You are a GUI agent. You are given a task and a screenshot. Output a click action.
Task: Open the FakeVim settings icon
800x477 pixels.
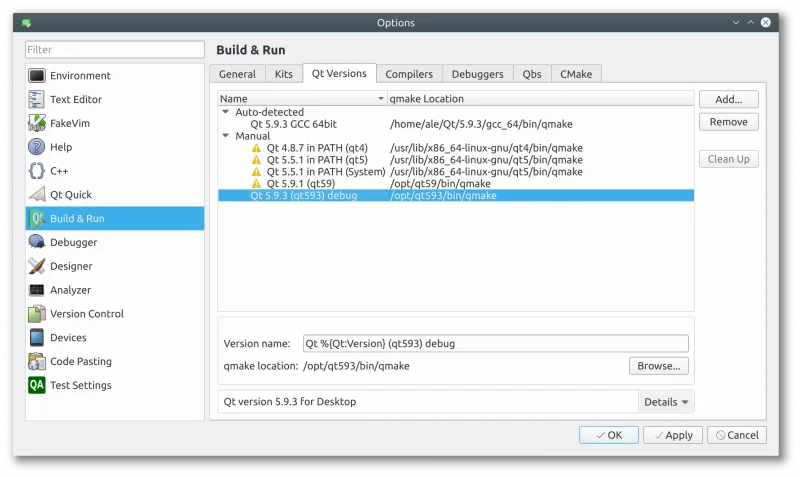tap(37, 123)
